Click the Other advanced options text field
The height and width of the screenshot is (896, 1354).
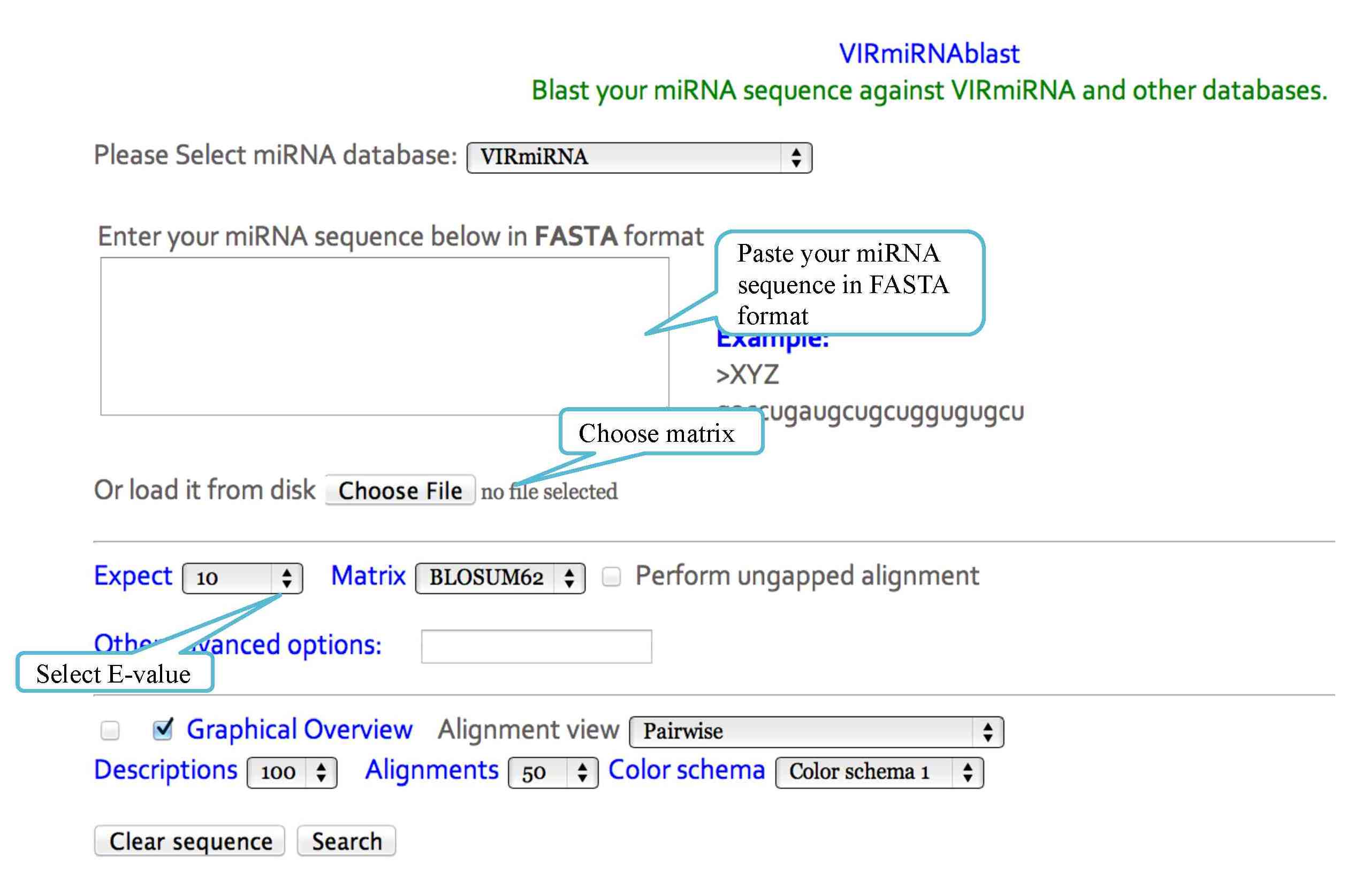coord(536,646)
